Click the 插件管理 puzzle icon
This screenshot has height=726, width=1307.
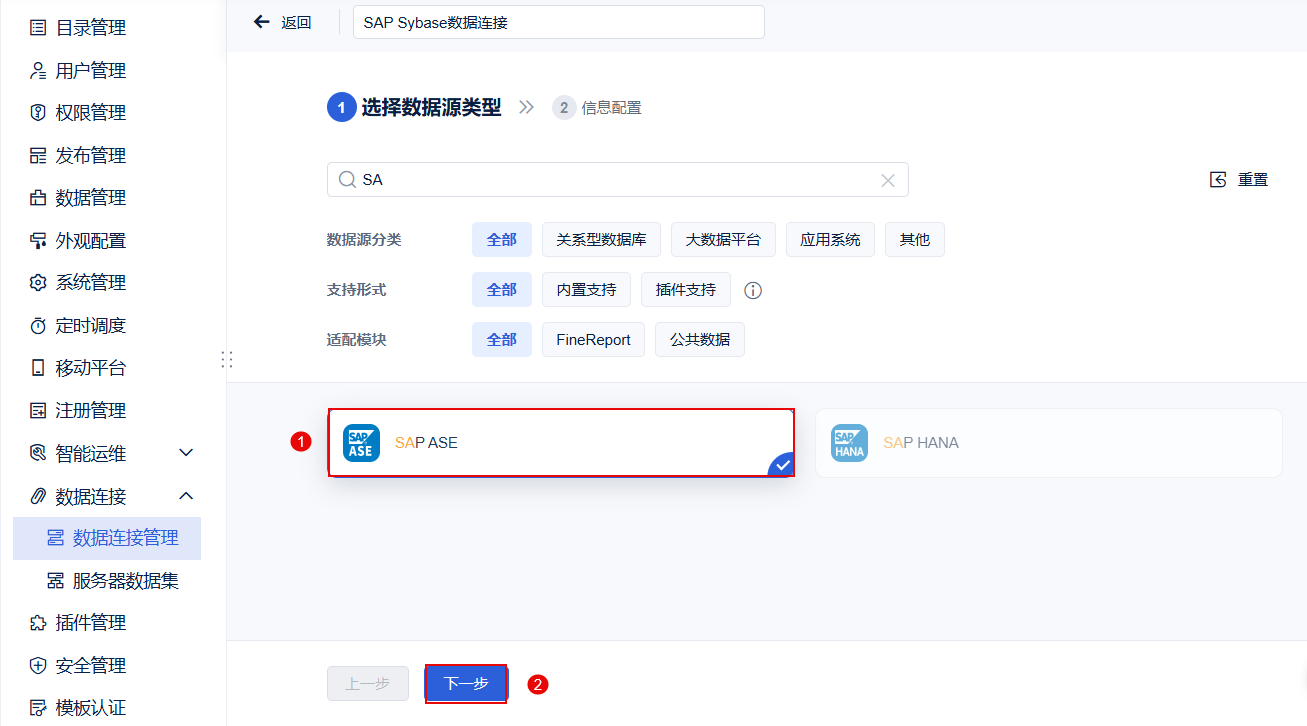tap(38, 623)
